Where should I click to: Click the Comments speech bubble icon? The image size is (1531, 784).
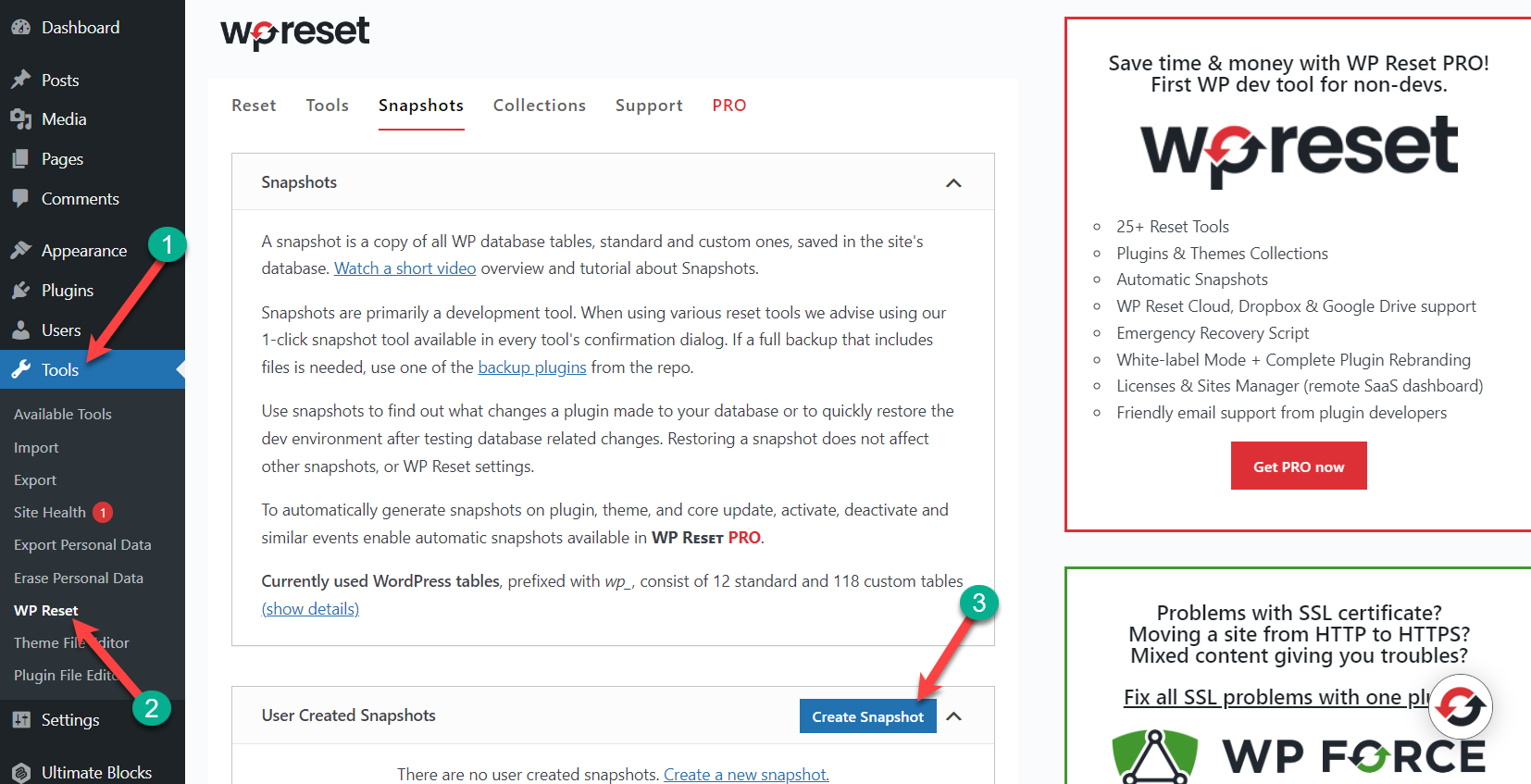pos(21,199)
